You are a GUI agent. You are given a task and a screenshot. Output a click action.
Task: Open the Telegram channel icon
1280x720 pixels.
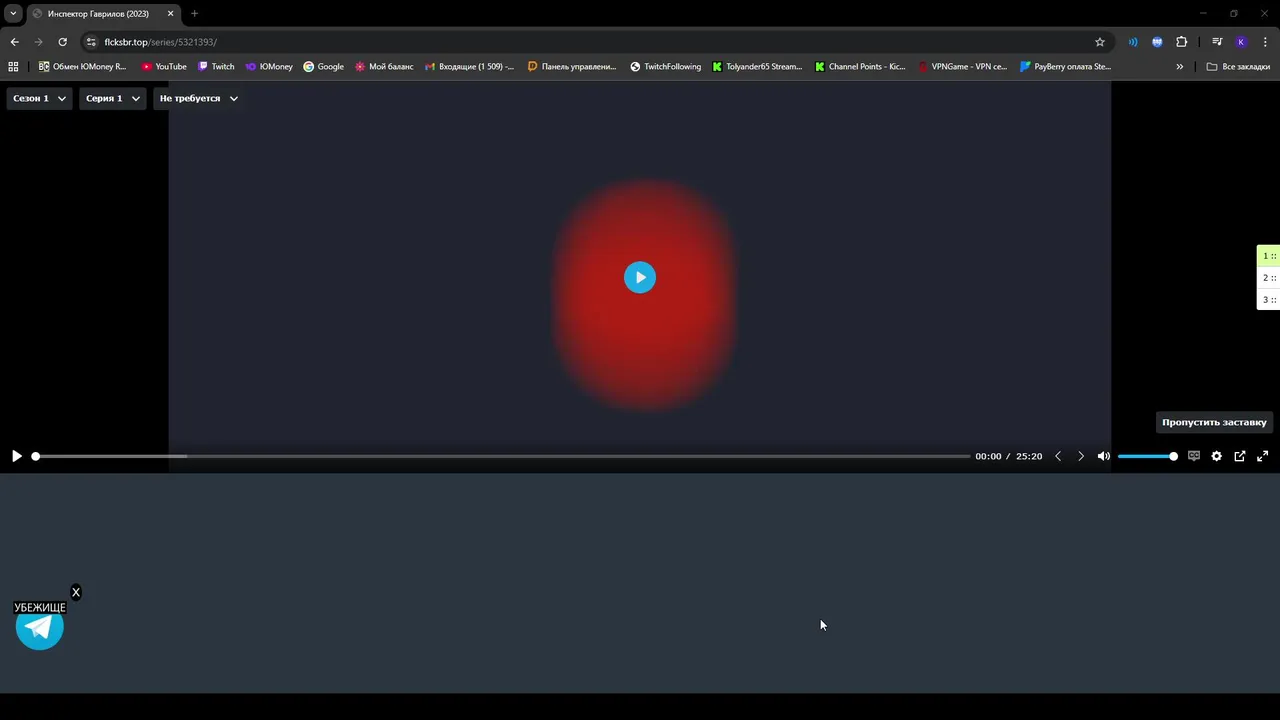[40, 627]
